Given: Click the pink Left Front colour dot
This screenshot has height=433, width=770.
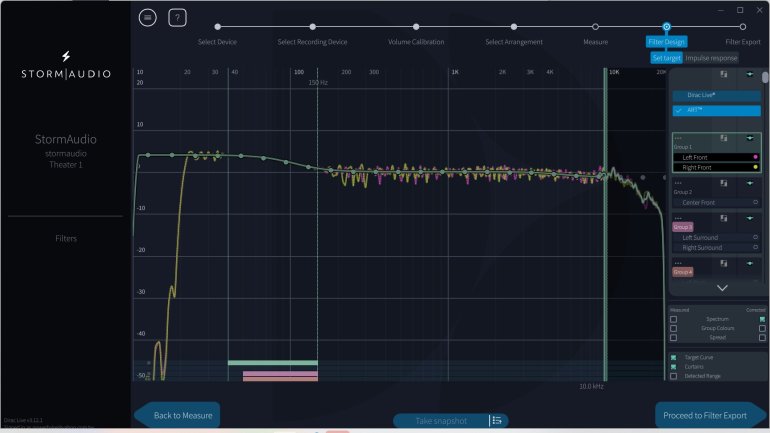Looking at the screenshot, I should [755, 157].
